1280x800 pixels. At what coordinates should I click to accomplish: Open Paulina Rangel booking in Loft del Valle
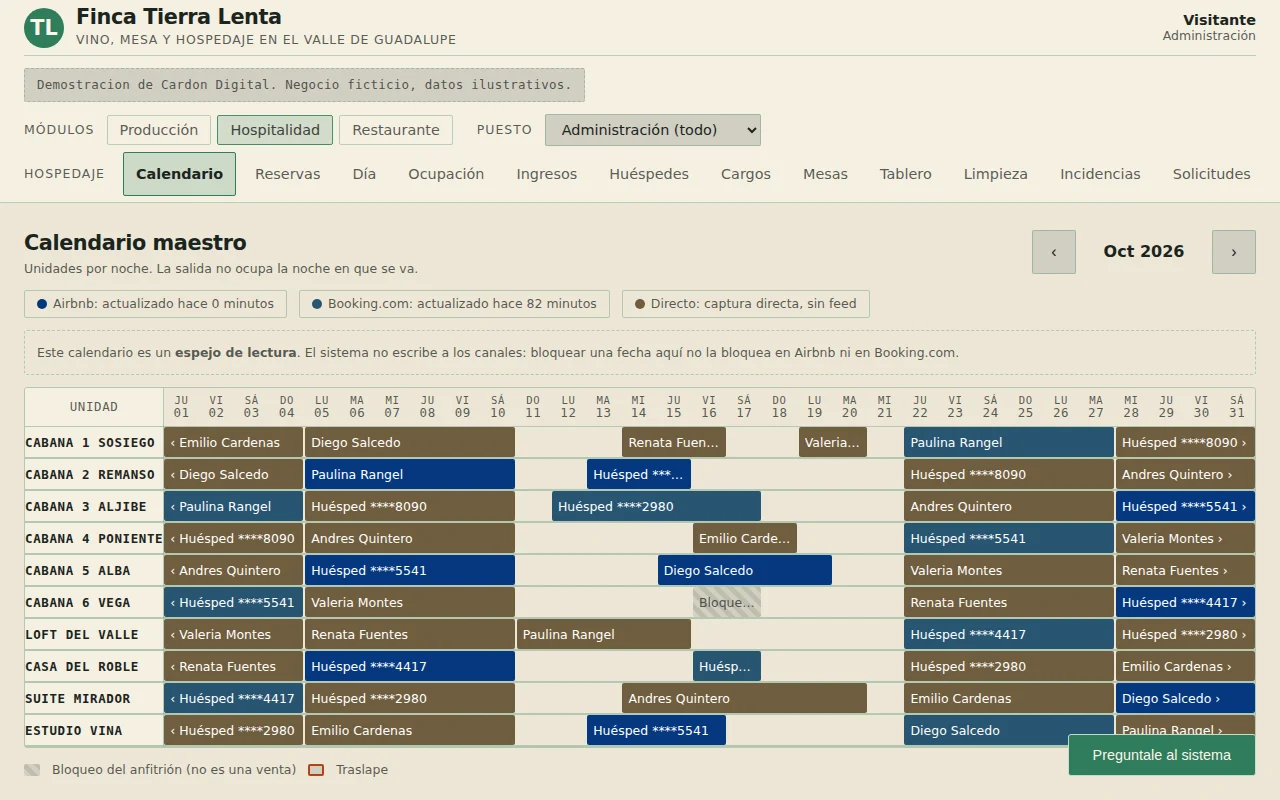[604, 634]
